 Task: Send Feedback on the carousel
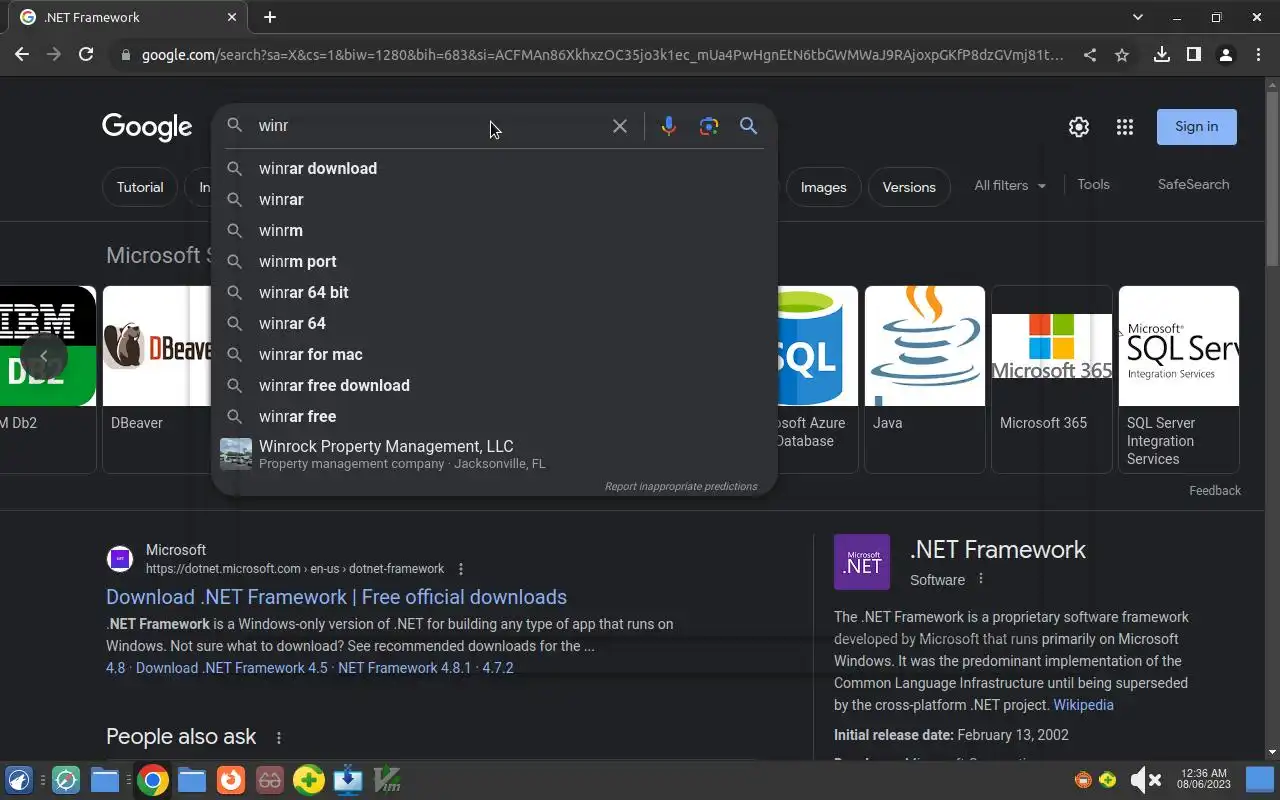pos(1215,491)
